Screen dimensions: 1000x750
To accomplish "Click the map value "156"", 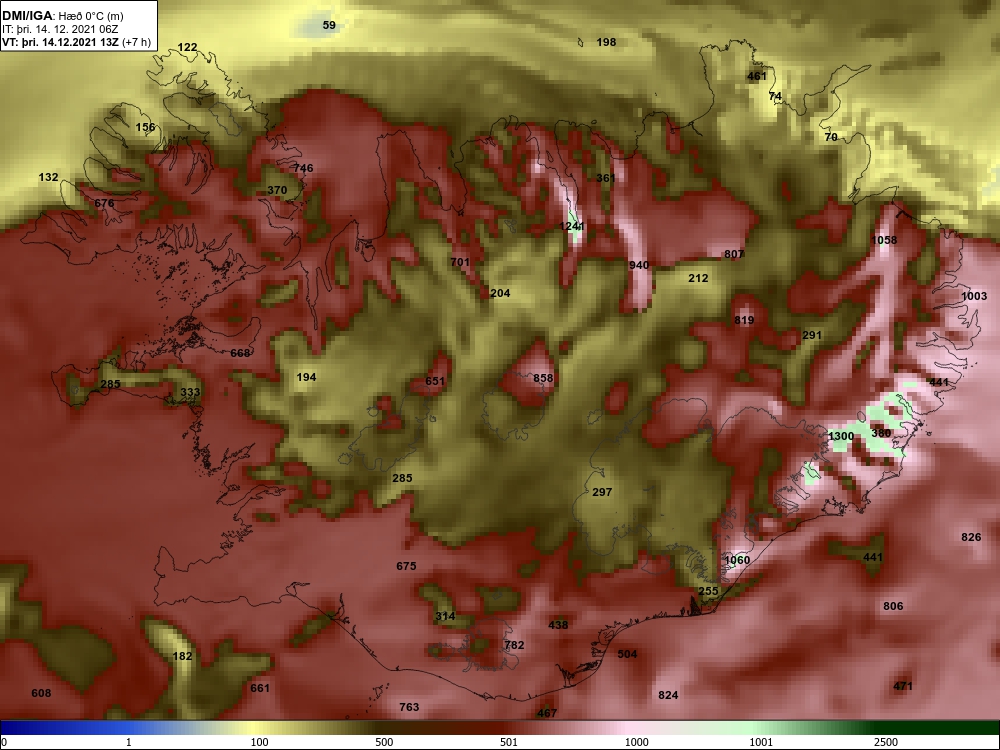I will (x=145, y=127).
